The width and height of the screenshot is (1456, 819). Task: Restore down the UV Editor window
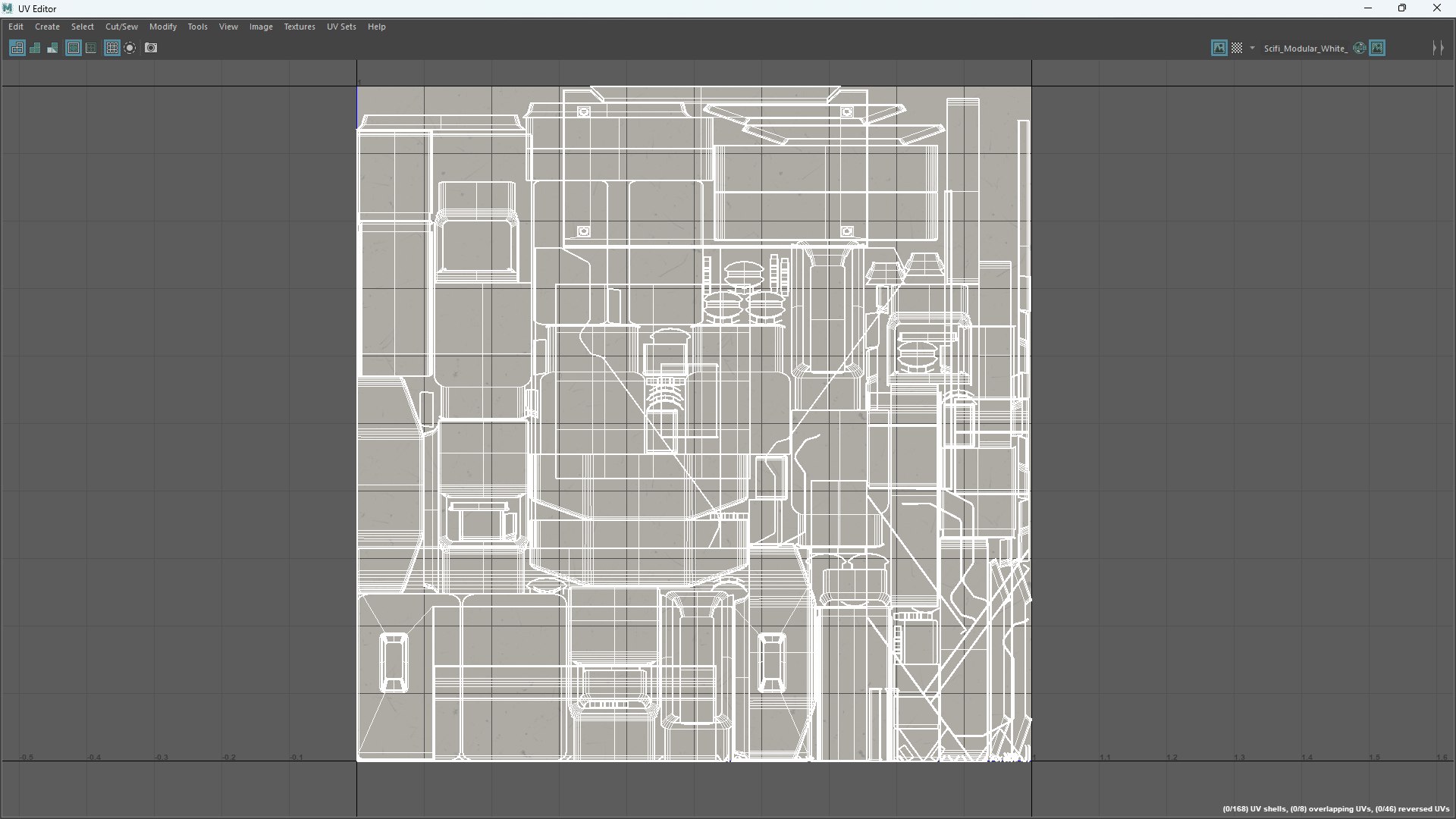click(1402, 8)
